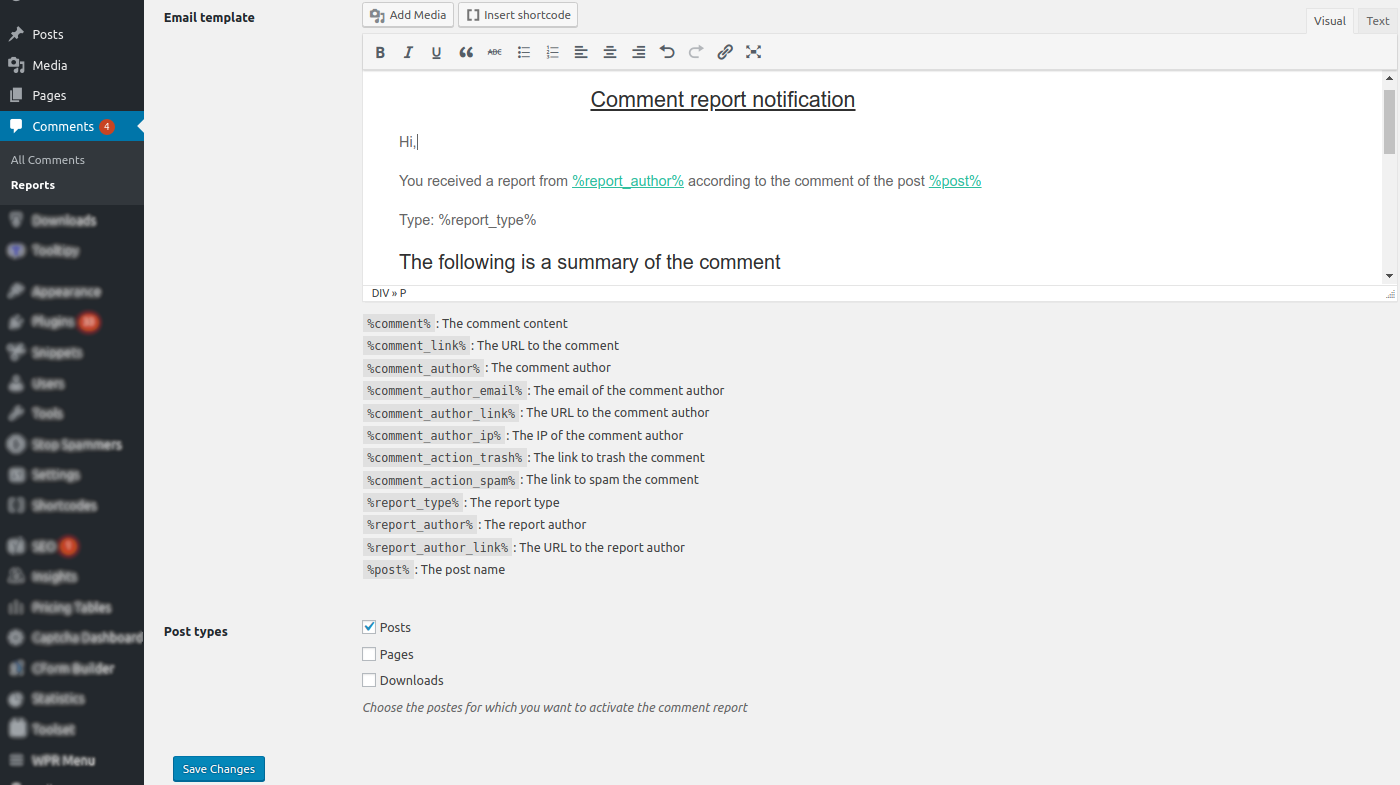Center align the text
1400x785 pixels.
[x=610, y=53]
